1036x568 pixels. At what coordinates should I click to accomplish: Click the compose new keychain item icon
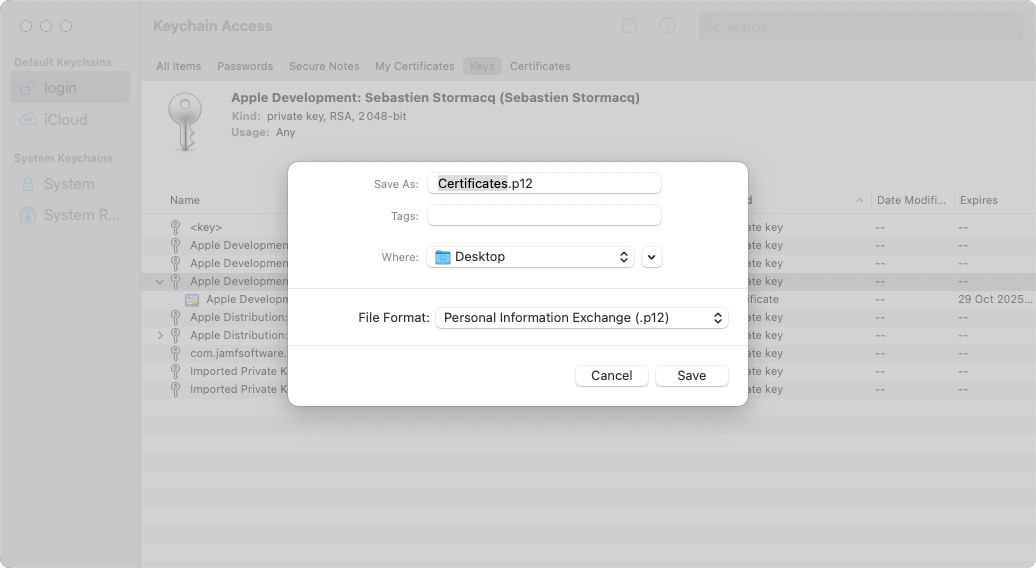[x=629, y=26]
